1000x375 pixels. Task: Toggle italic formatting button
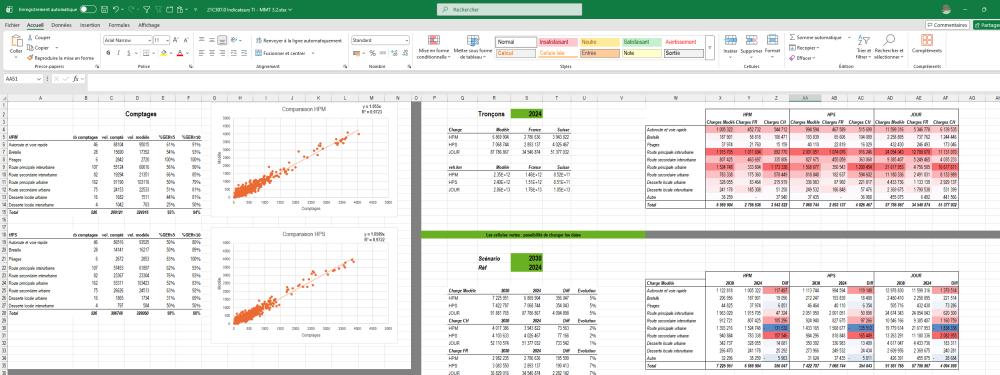click(119, 53)
